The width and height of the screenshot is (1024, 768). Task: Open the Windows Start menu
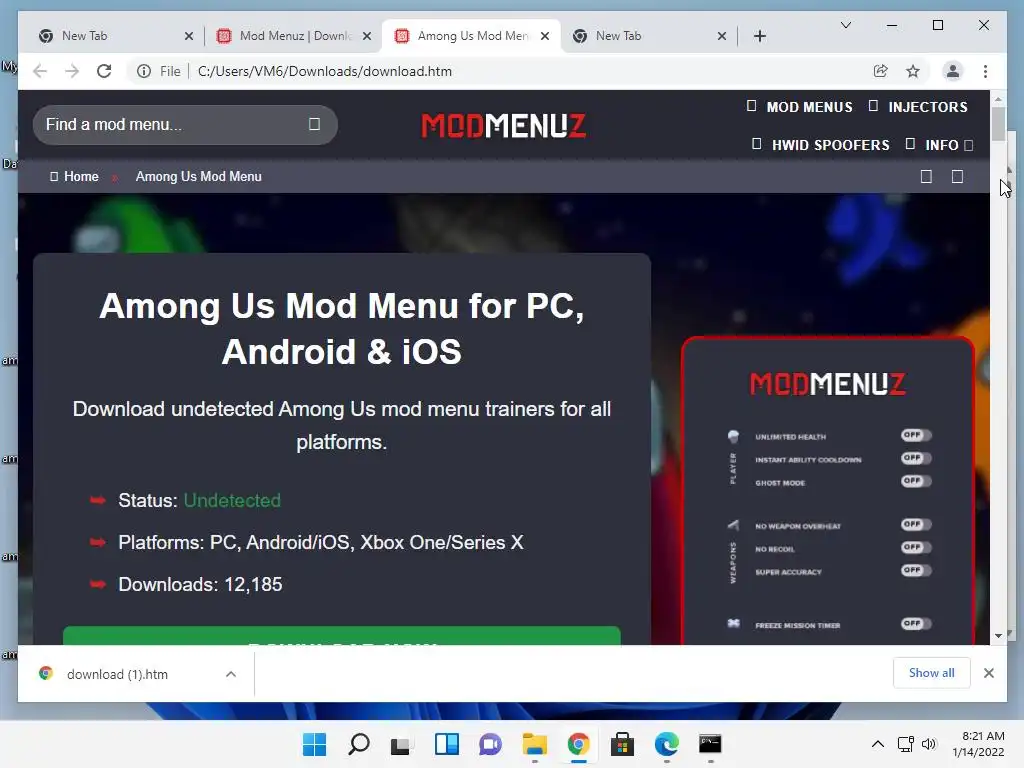click(x=315, y=744)
